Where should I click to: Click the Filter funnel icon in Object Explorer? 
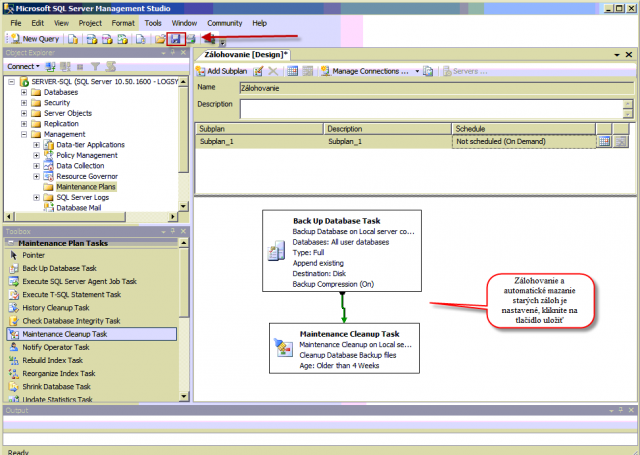pos(96,66)
